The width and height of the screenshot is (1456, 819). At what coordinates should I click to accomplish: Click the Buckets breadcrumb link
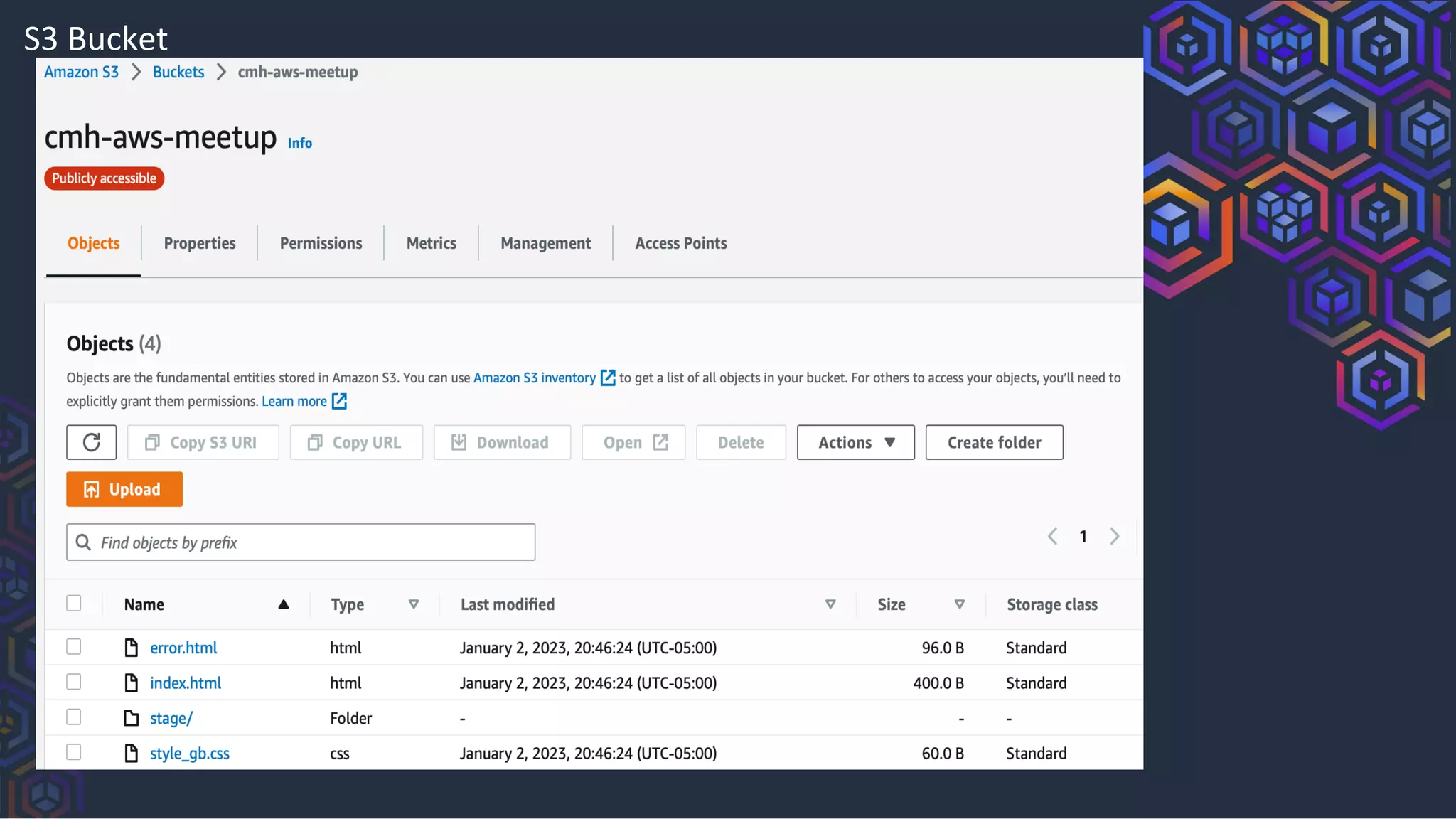tap(178, 72)
